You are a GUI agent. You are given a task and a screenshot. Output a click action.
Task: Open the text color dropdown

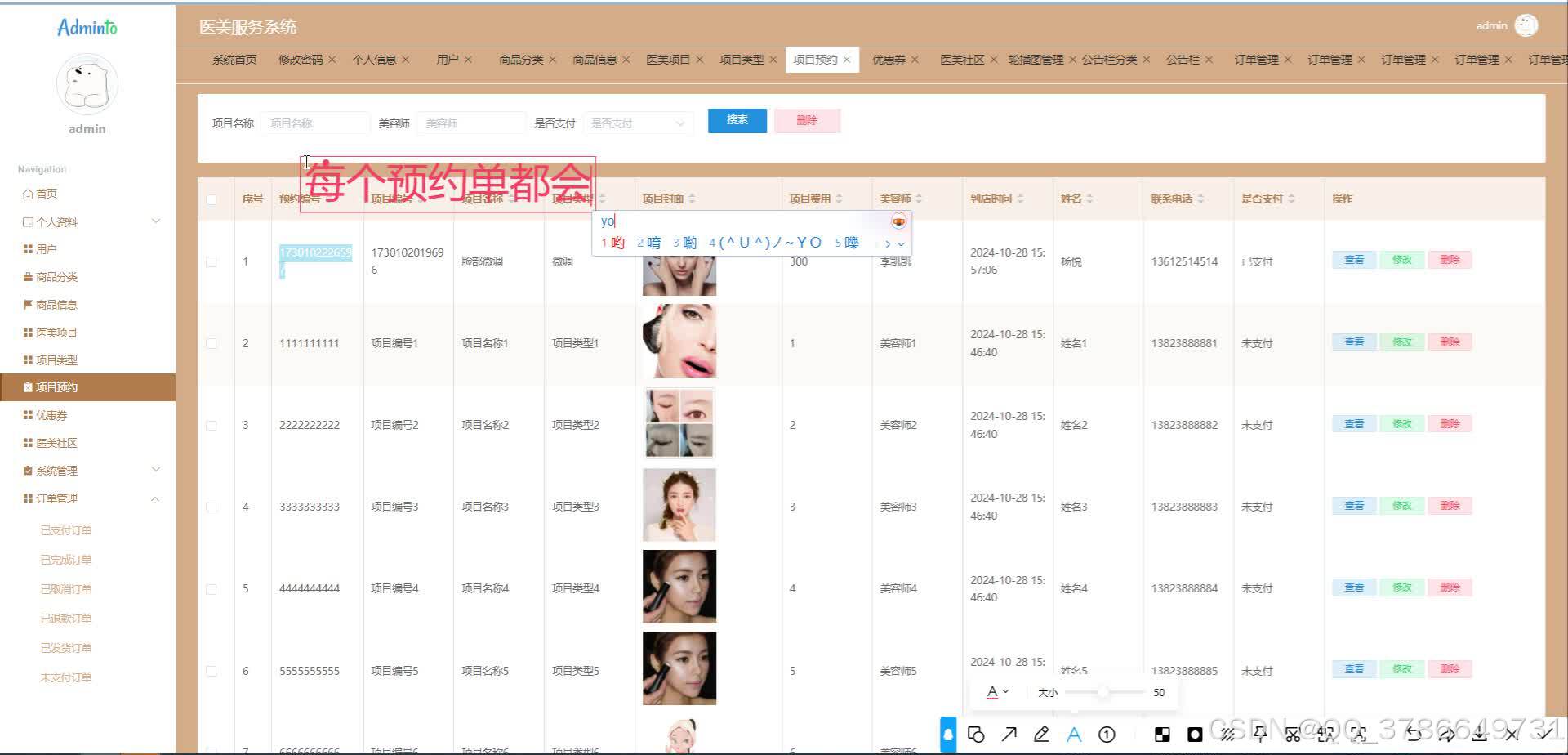997,692
